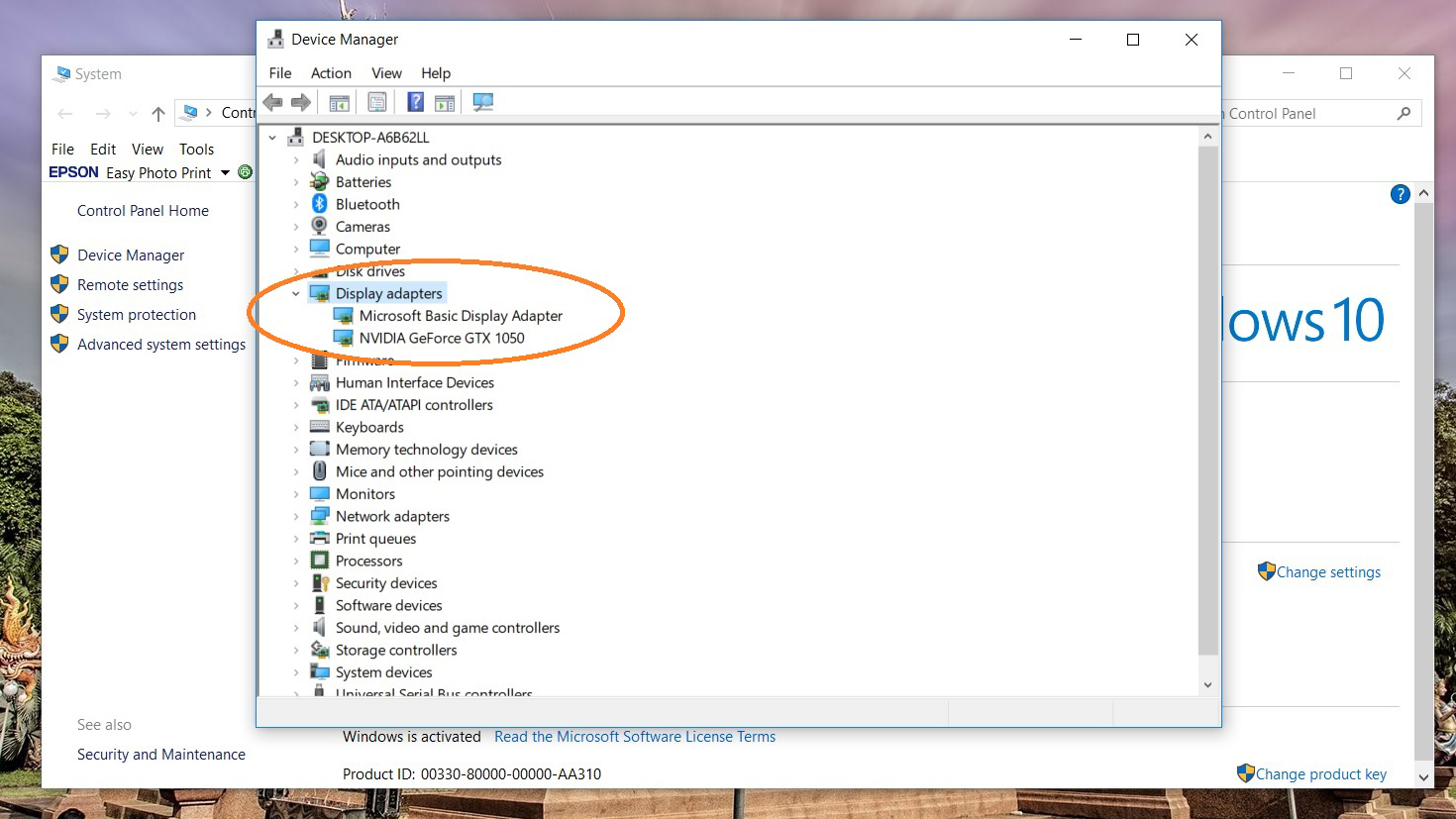Image resolution: width=1456 pixels, height=819 pixels.
Task: Click the System window scrollbar down arrow
Action: coord(1423,777)
